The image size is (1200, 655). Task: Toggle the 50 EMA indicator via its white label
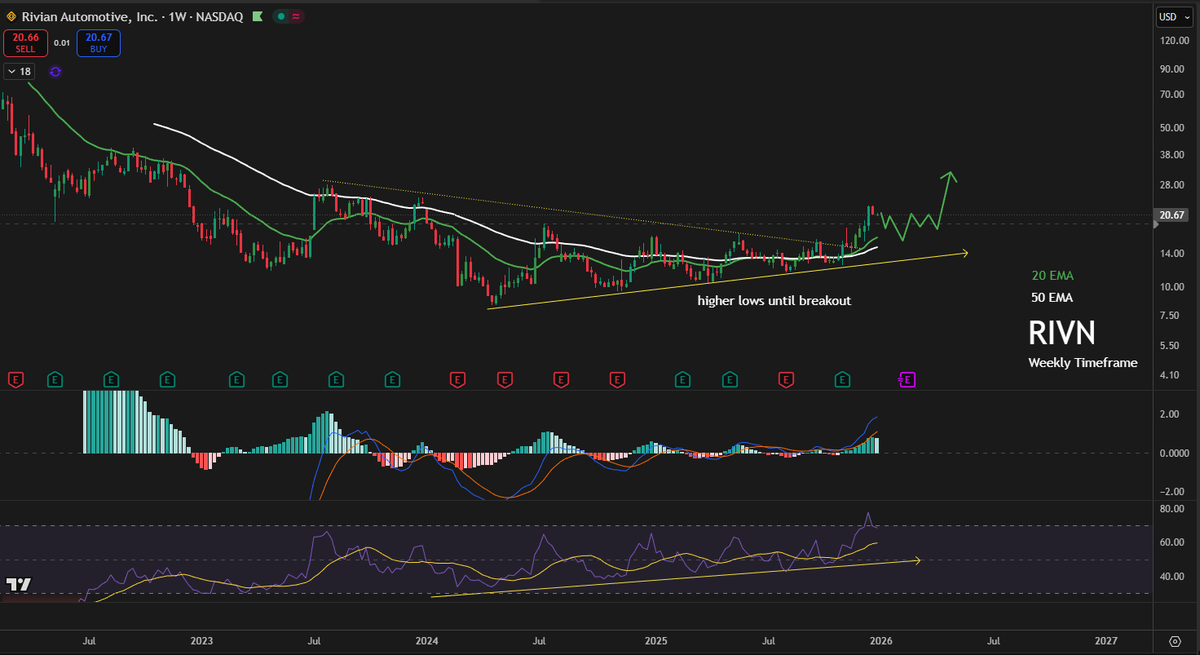click(x=1051, y=297)
